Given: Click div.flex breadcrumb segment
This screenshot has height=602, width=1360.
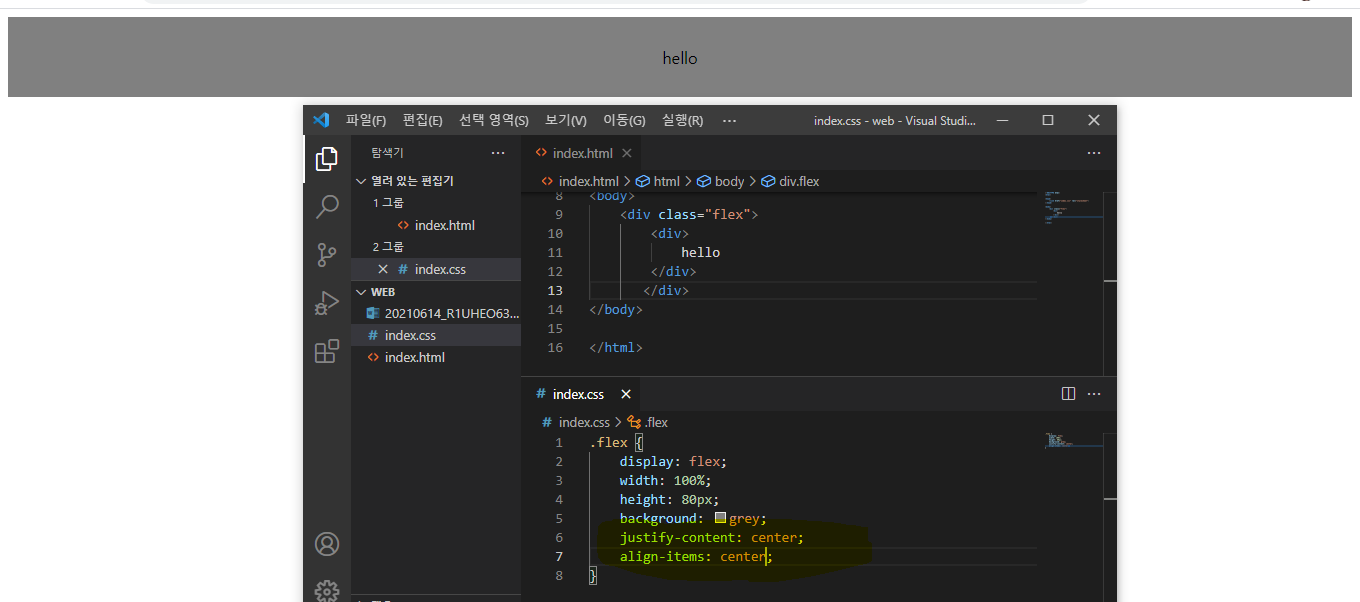Looking at the screenshot, I should pyautogui.click(x=790, y=181).
